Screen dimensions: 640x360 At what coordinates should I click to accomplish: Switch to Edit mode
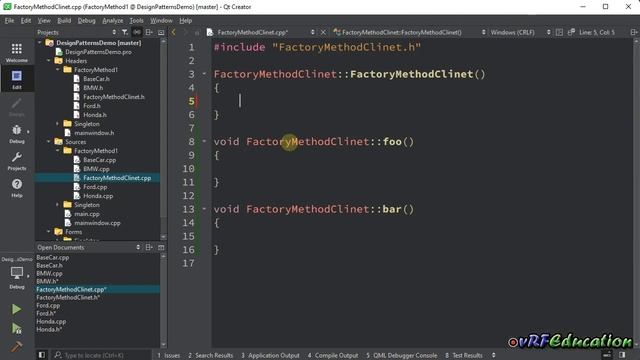[17, 80]
